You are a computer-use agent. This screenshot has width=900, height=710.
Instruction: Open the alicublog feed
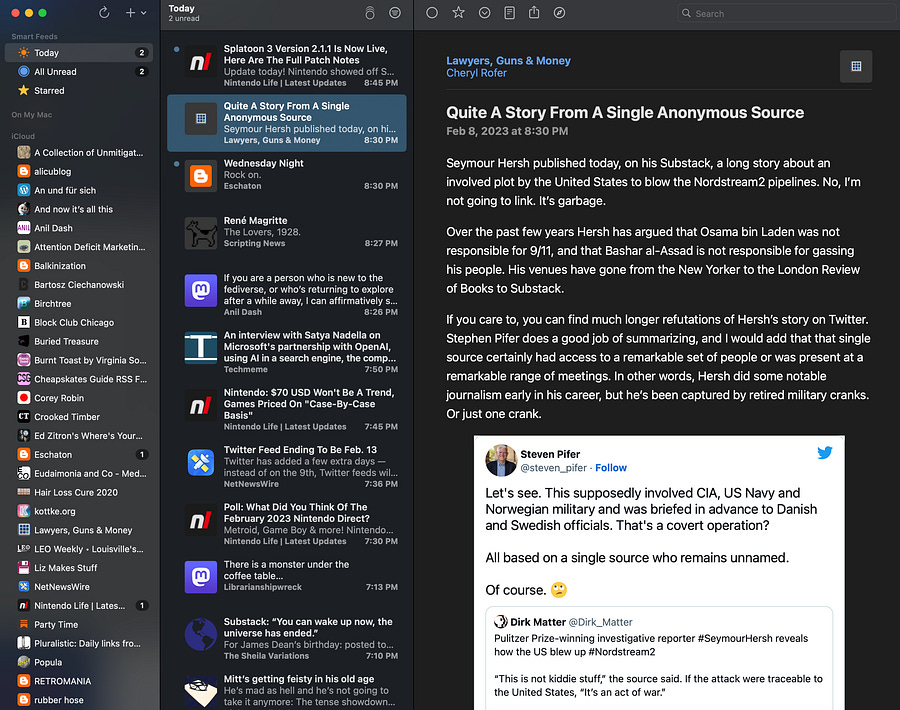pos(79,172)
